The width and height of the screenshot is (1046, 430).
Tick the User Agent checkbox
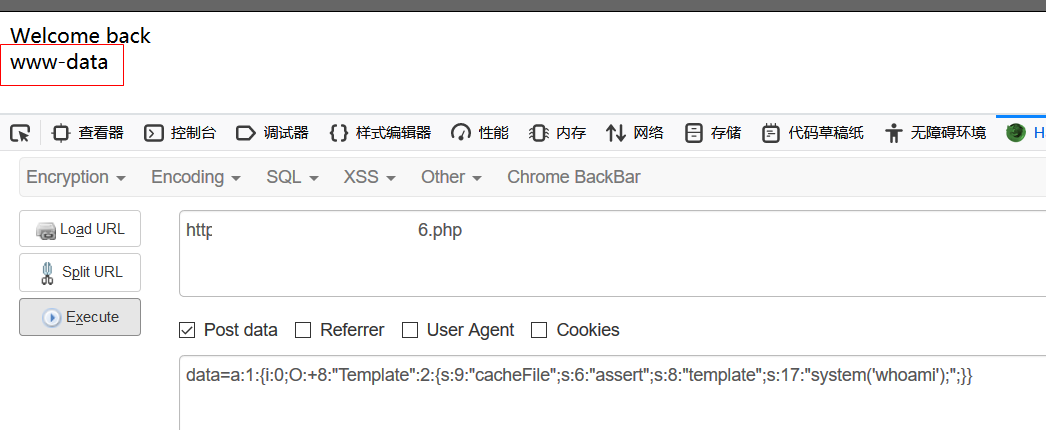[x=409, y=330]
